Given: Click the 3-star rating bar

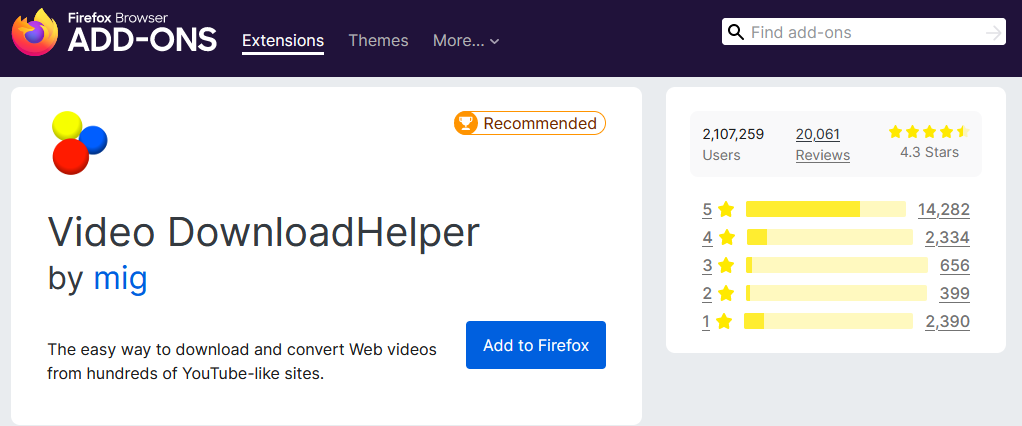Looking at the screenshot, I should click(x=837, y=265).
